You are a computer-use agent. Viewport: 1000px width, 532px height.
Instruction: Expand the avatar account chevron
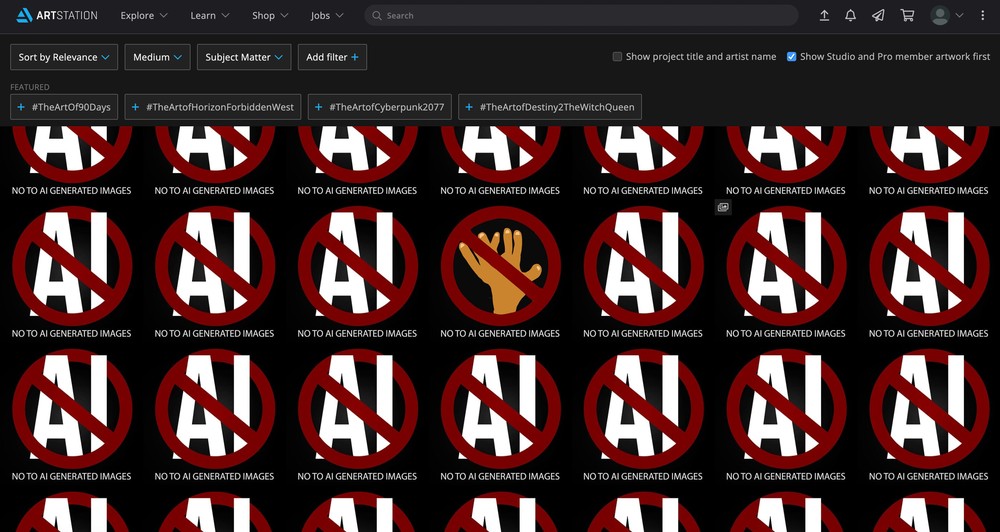click(959, 15)
